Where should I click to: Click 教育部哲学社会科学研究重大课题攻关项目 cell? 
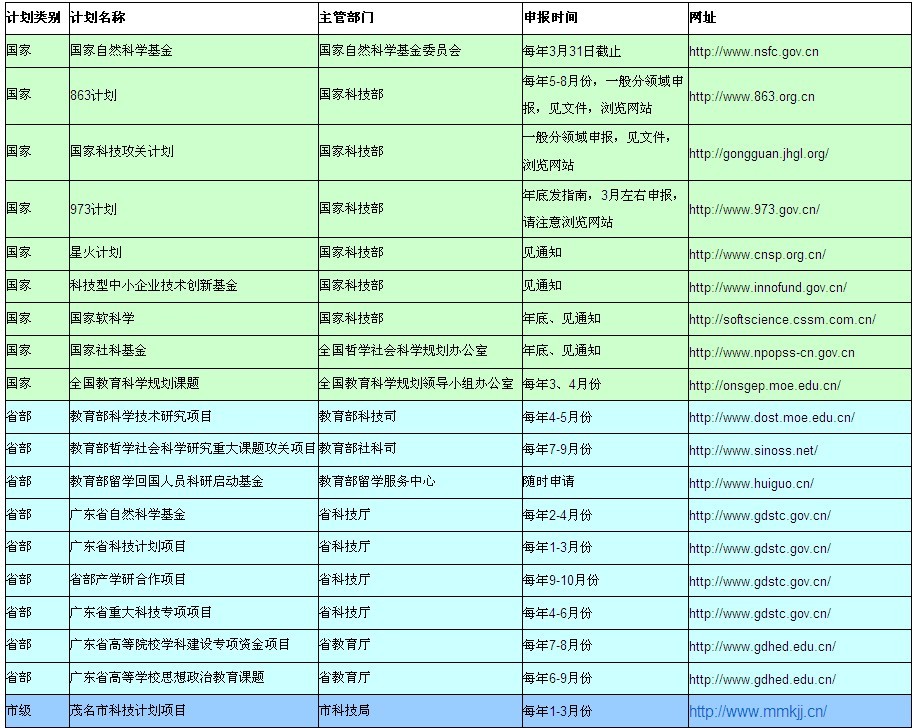[x=194, y=449]
